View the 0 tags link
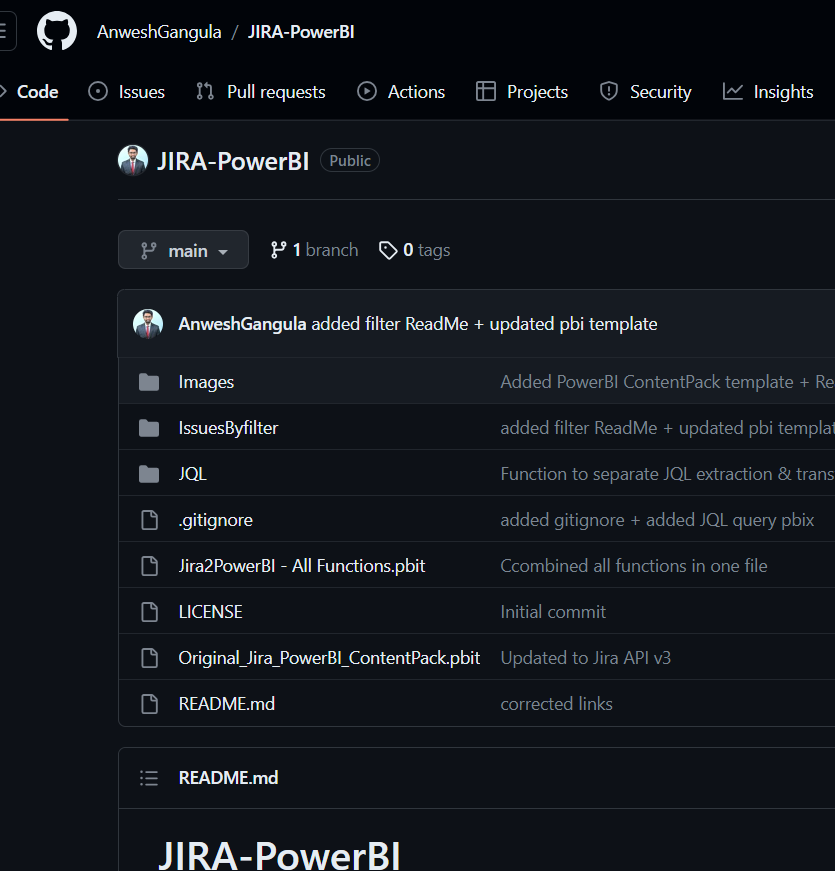835x871 pixels. pyautogui.click(x=414, y=251)
